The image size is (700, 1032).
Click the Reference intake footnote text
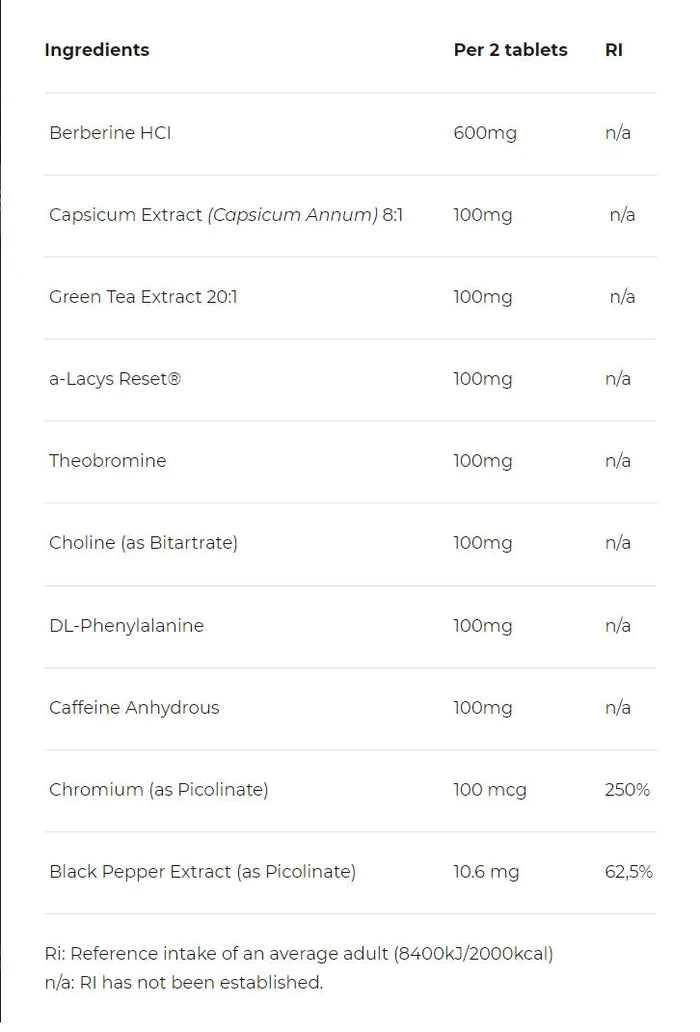point(299,954)
